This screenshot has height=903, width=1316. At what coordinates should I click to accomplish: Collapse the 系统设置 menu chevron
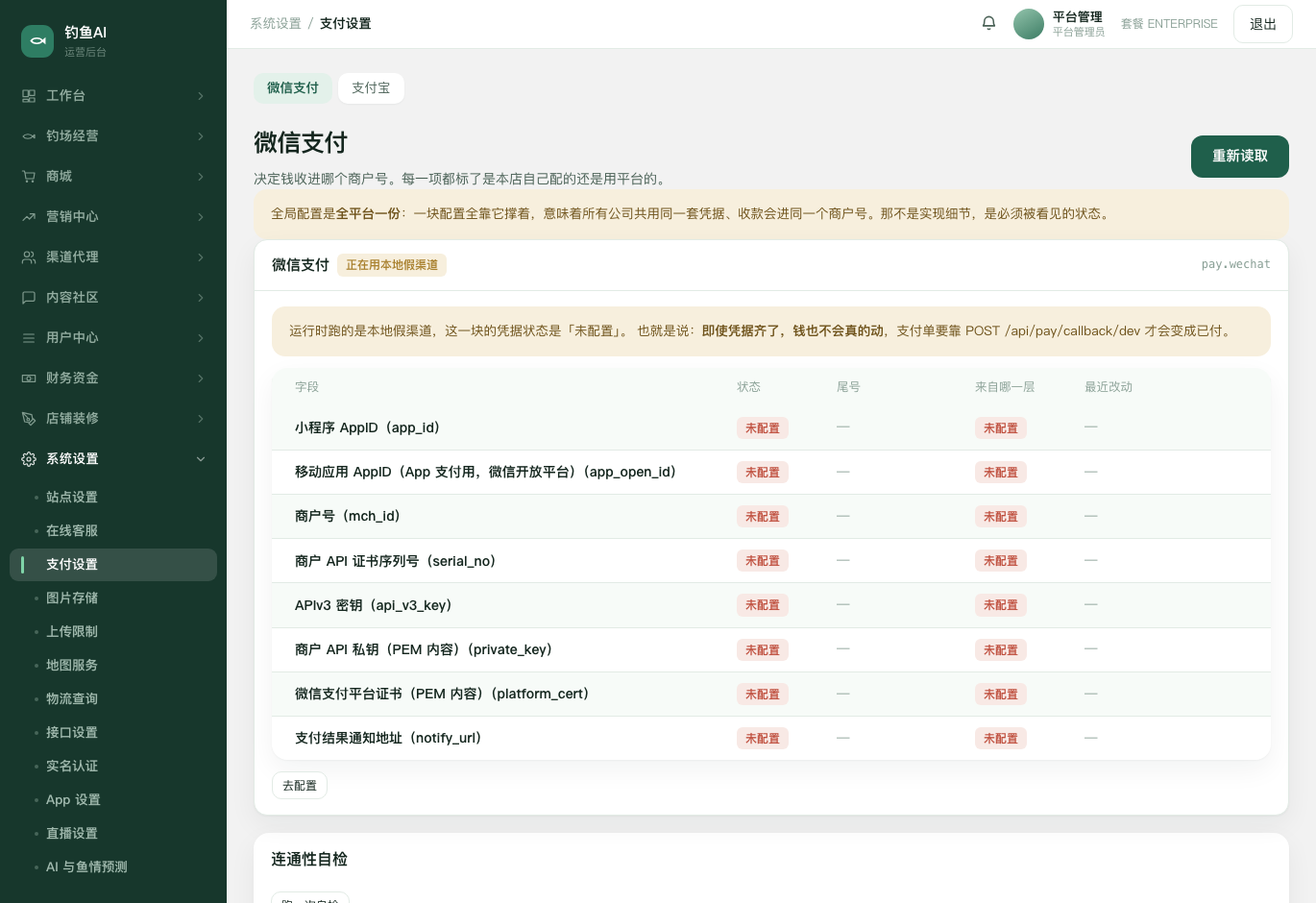[x=201, y=459]
